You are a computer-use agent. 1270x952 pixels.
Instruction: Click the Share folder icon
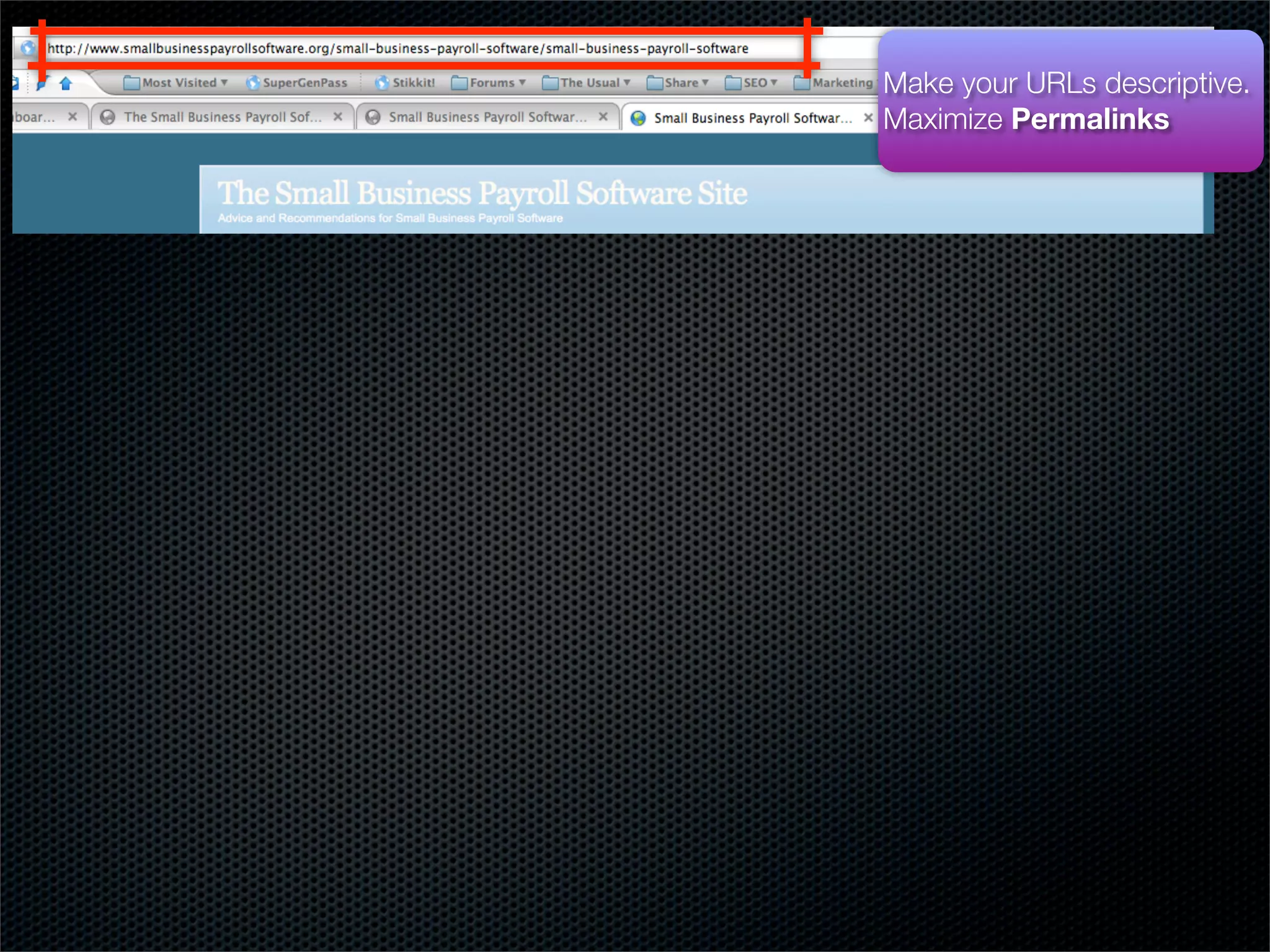(655, 82)
